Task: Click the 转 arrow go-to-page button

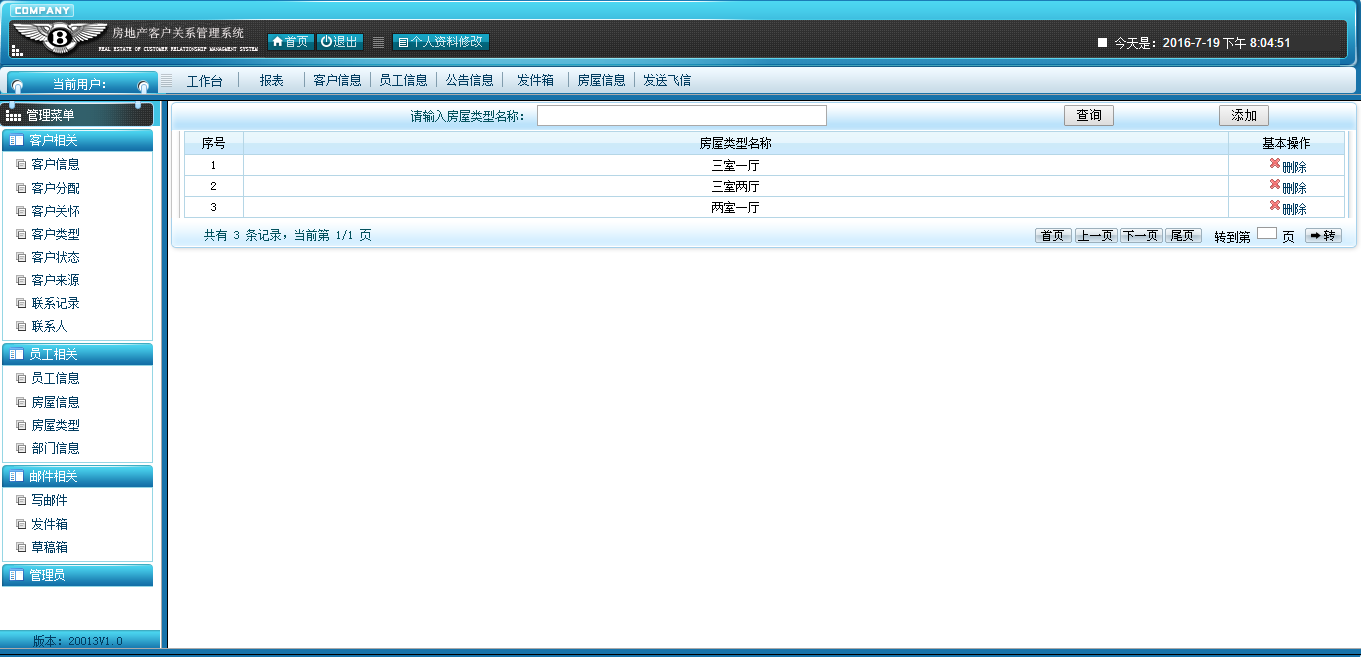Action: click(x=1323, y=236)
